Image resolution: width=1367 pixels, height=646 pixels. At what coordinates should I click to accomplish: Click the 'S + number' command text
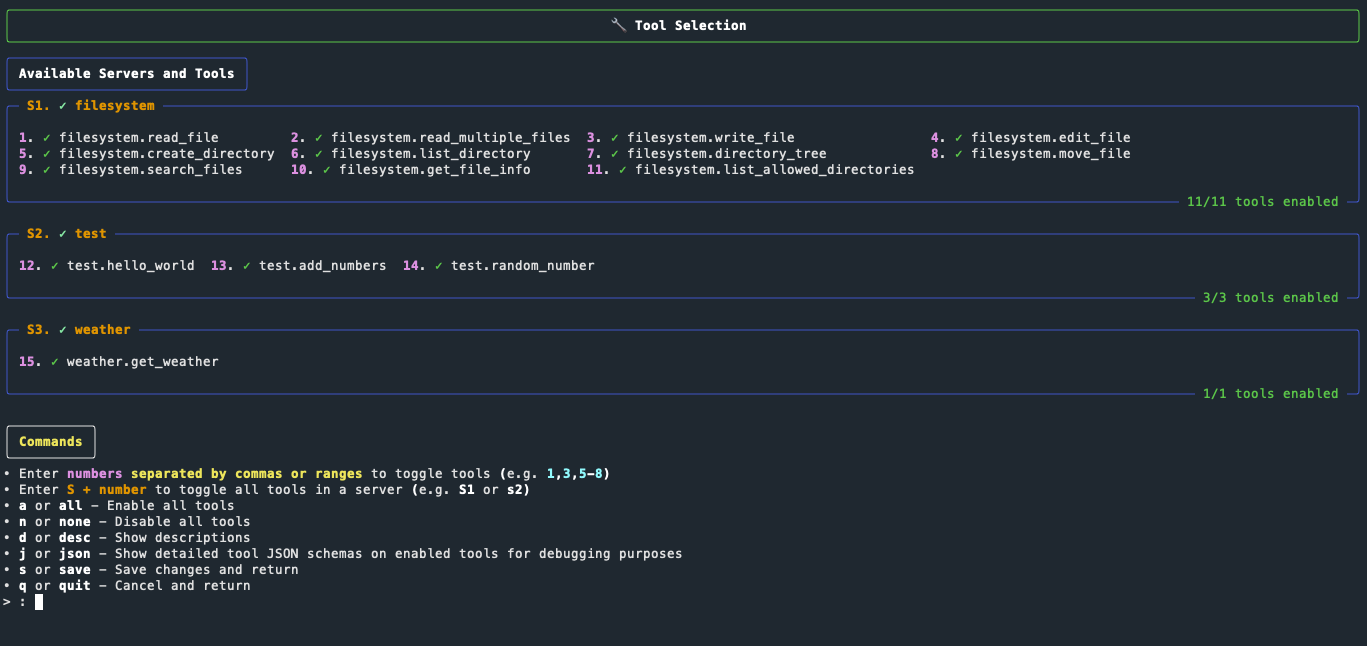click(107, 490)
